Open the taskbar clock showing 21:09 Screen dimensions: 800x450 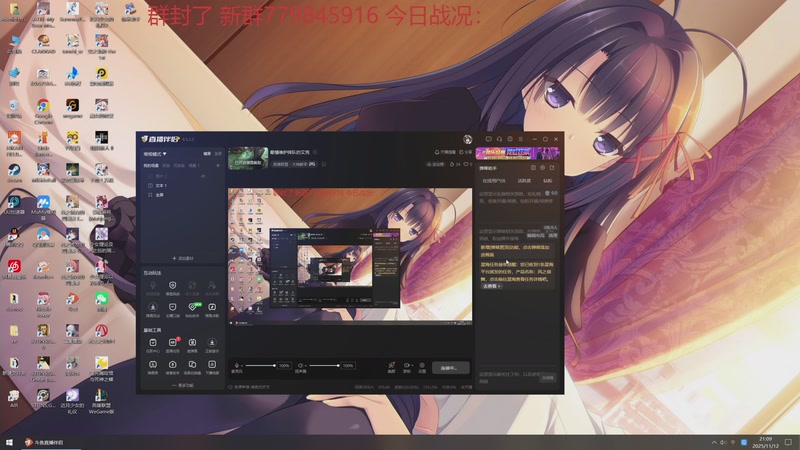765,442
